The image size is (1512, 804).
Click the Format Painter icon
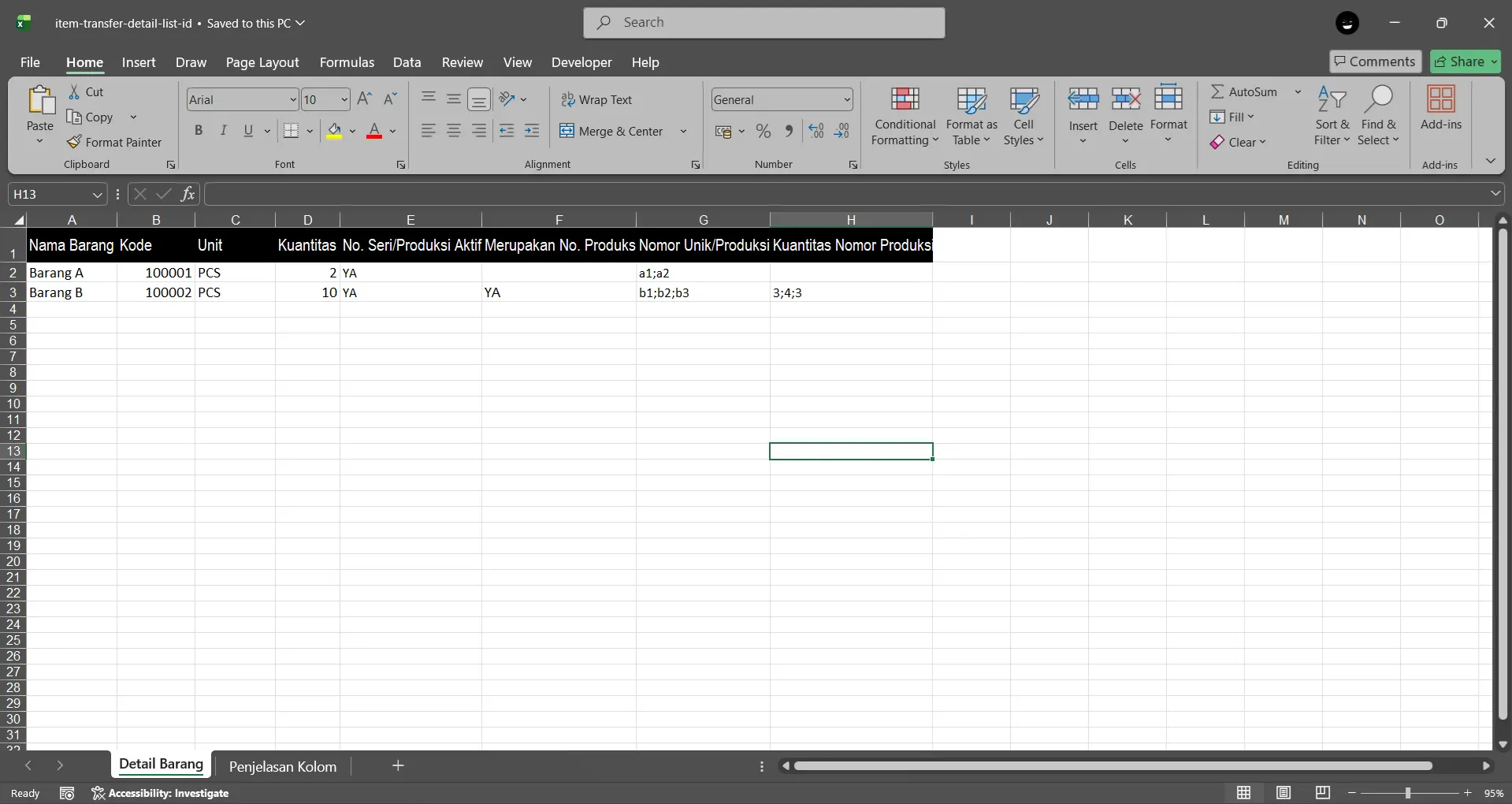[x=74, y=142]
